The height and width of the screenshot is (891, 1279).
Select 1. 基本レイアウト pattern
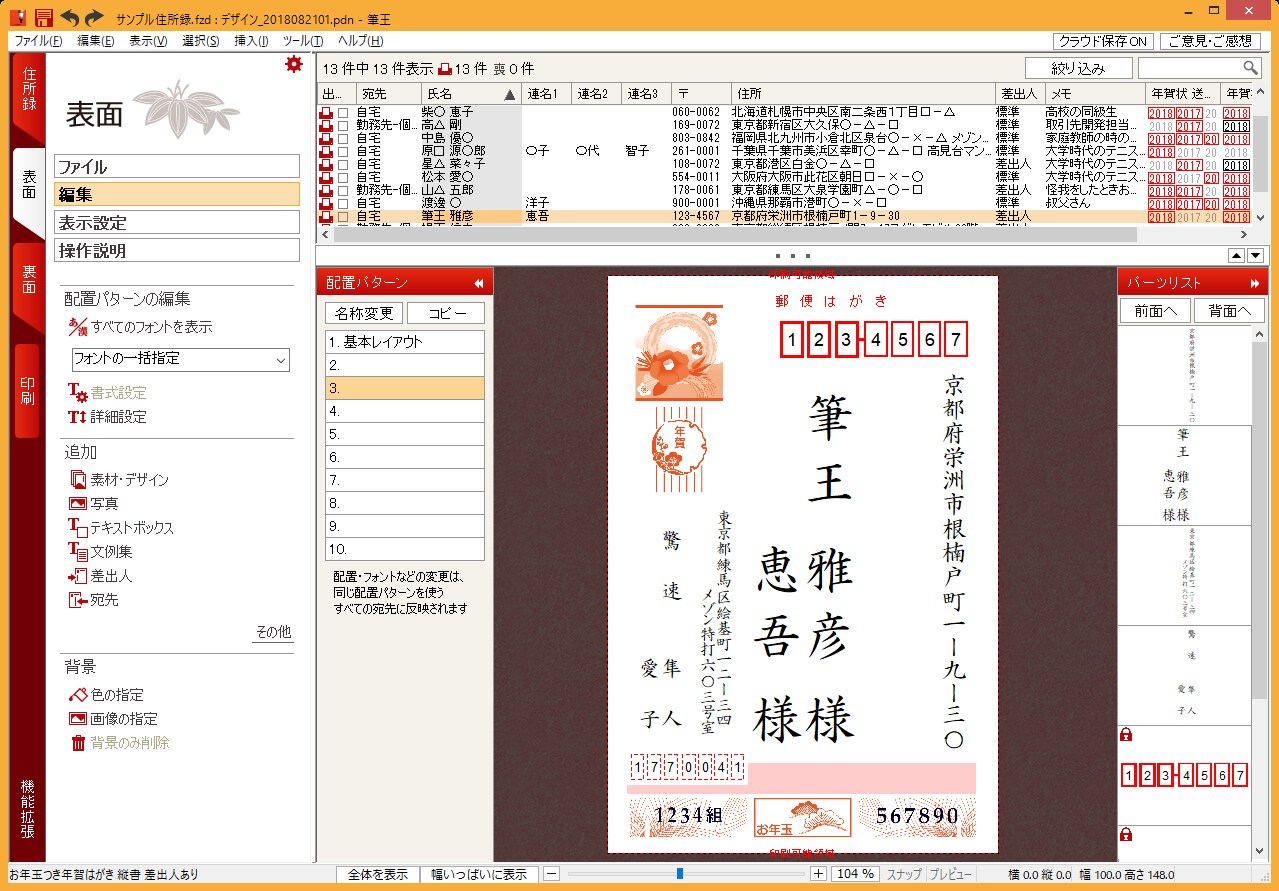[405, 342]
